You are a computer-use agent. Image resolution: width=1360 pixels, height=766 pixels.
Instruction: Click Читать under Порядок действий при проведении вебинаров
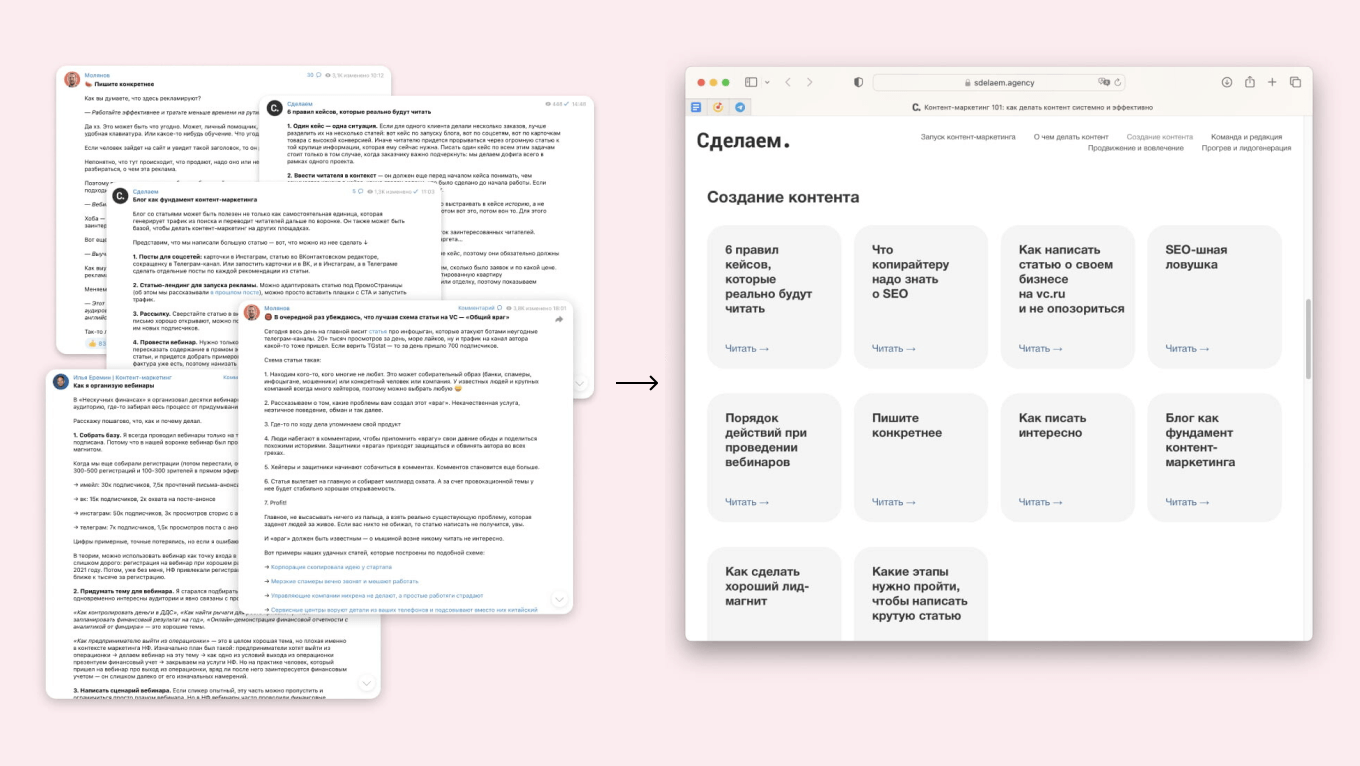coord(747,503)
